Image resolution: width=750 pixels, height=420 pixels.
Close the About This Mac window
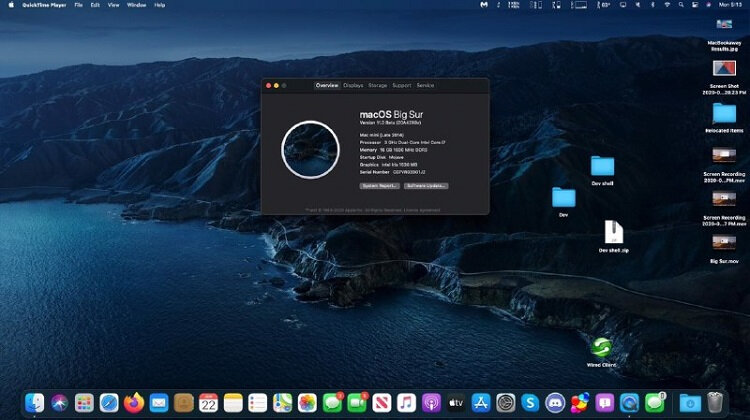click(268, 86)
